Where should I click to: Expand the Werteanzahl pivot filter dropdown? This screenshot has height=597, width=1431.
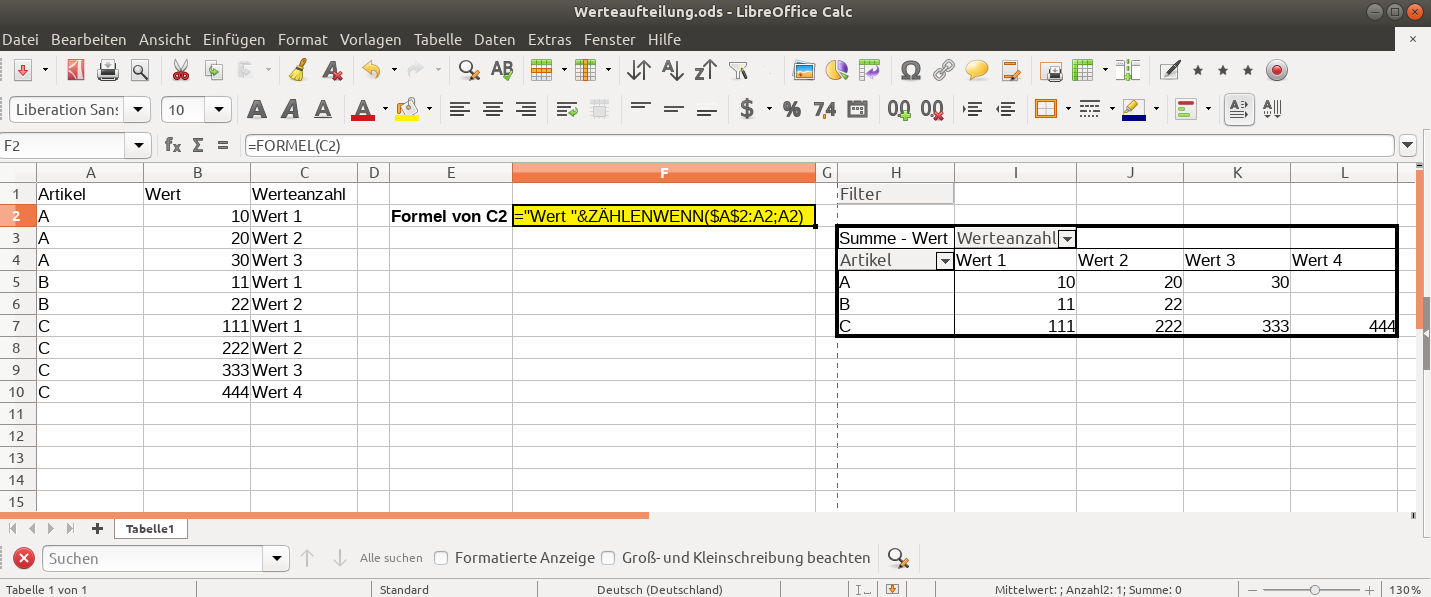(1067, 238)
